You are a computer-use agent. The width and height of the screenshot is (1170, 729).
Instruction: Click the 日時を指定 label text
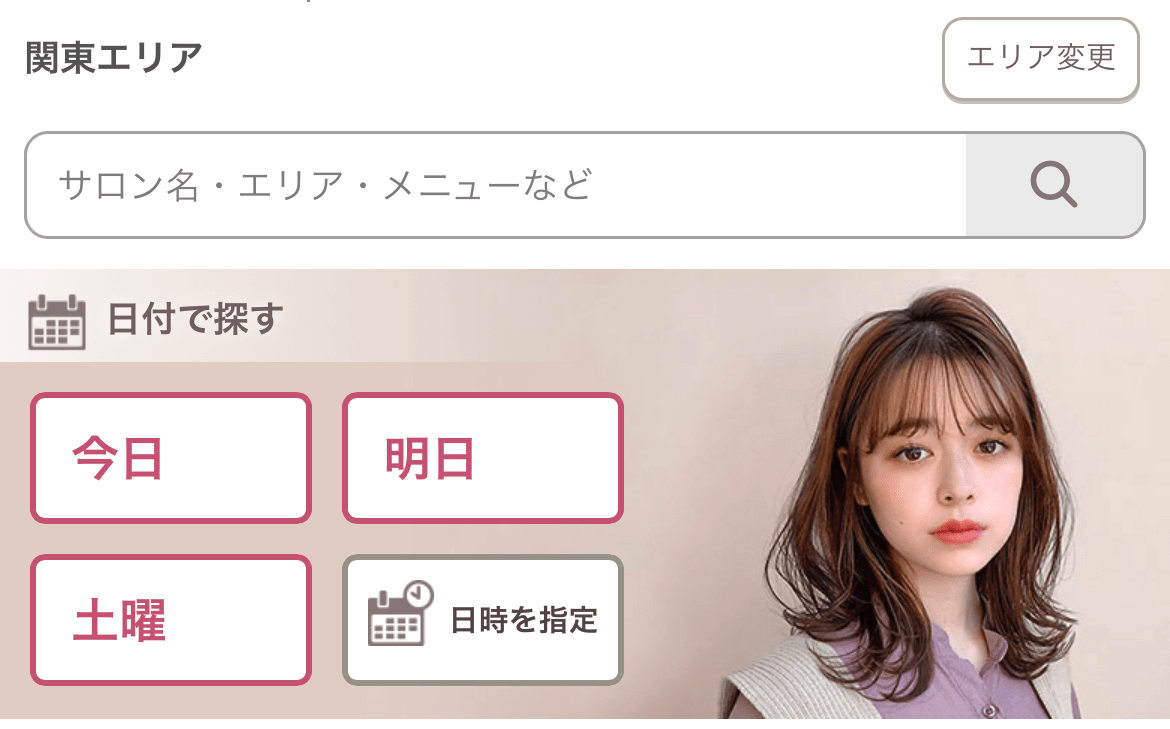point(525,619)
